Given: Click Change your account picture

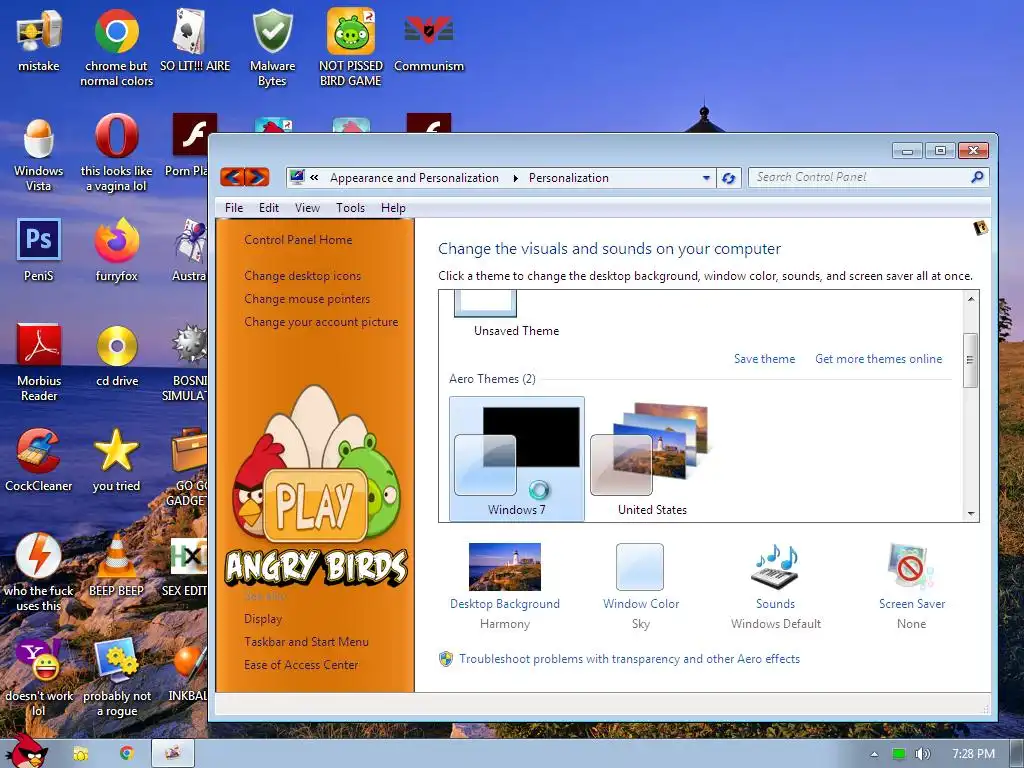Looking at the screenshot, I should pyautogui.click(x=321, y=321).
